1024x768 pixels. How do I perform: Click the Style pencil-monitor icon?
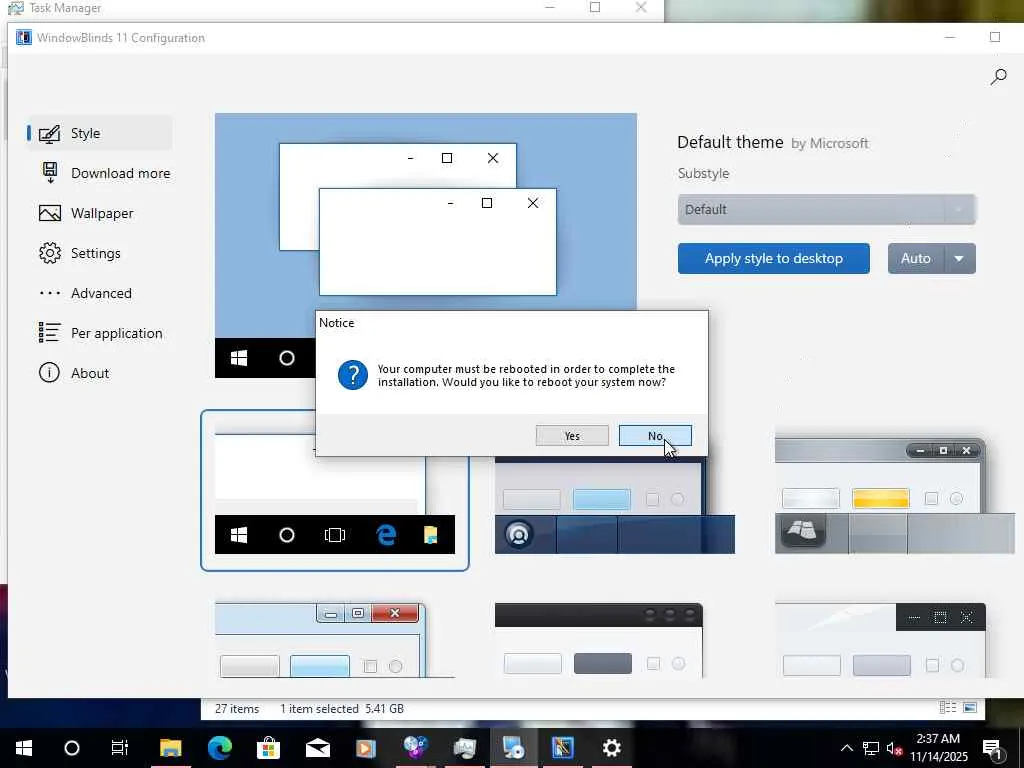pos(50,133)
